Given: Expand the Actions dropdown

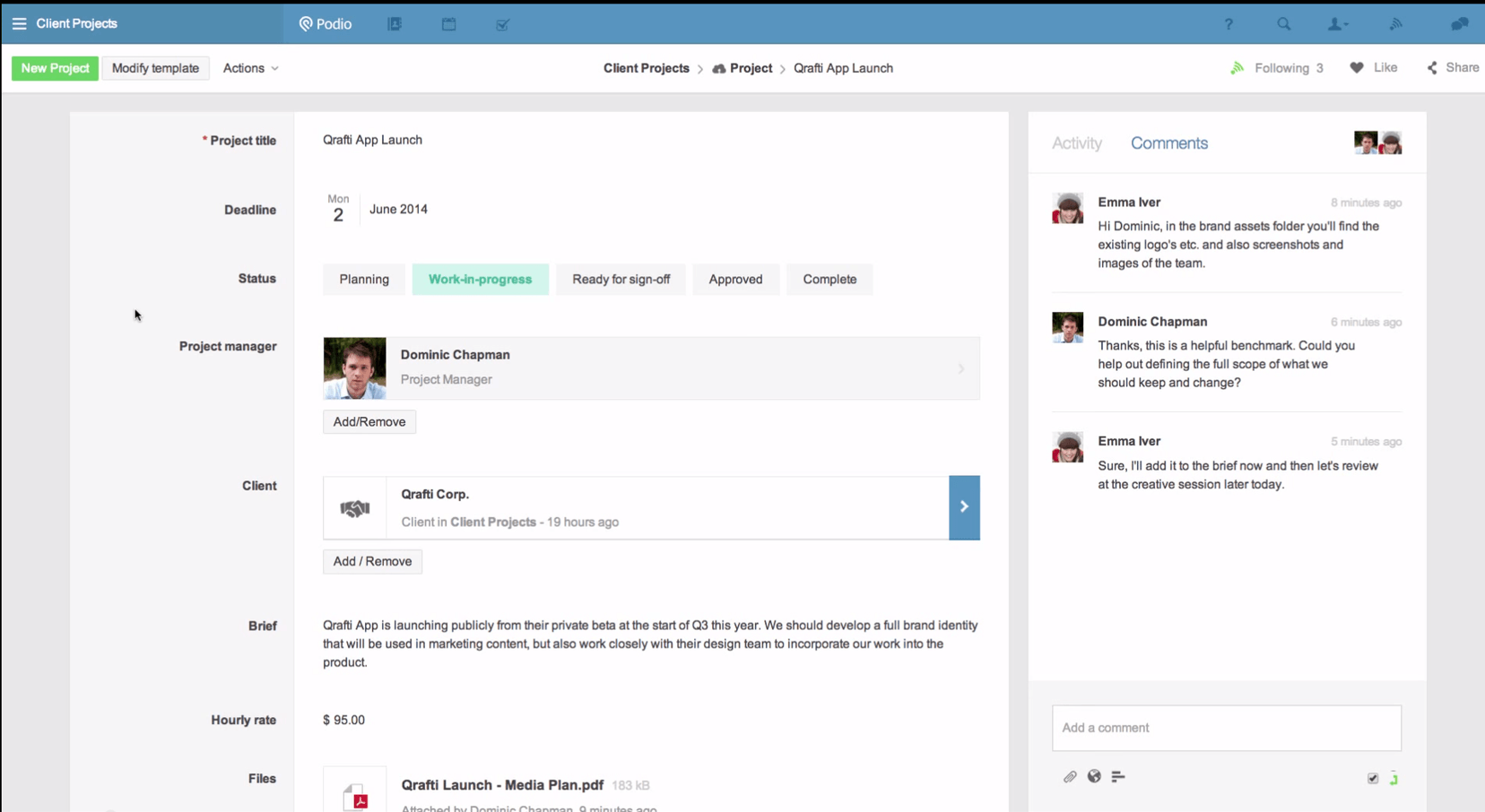Looking at the screenshot, I should (250, 68).
